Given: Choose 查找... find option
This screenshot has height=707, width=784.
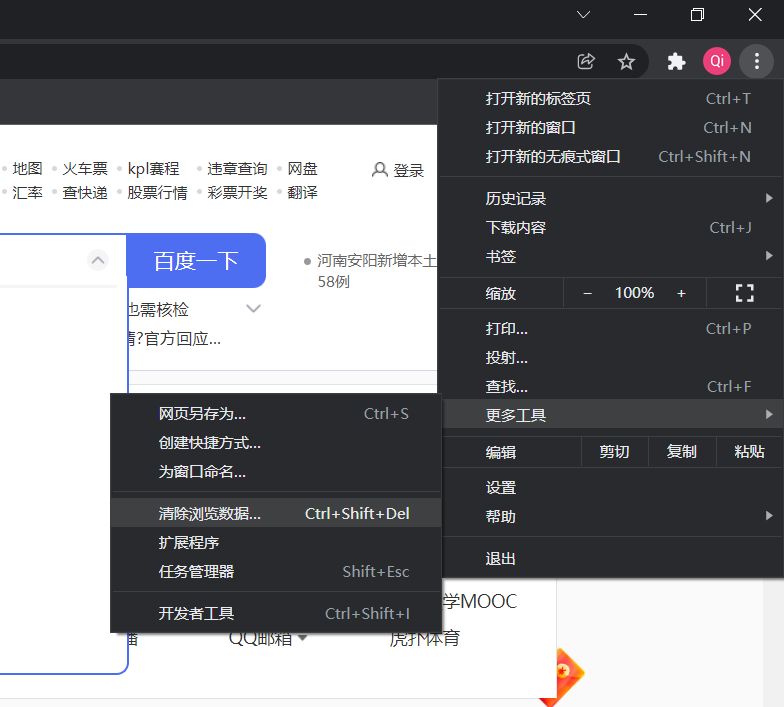Looking at the screenshot, I should click(x=610, y=386).
